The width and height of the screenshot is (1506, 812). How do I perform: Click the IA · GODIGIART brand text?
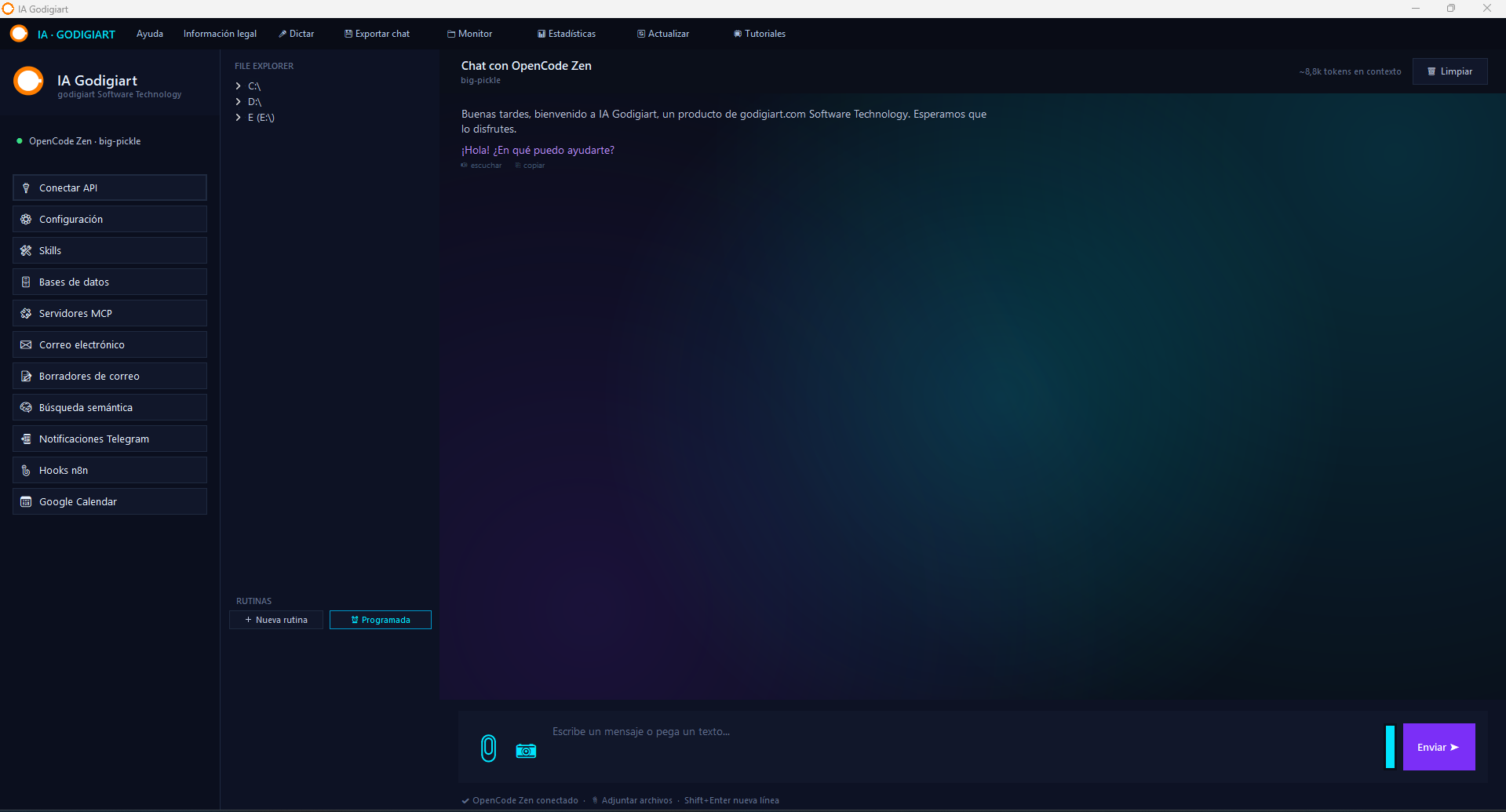click(x=76, y=35)
